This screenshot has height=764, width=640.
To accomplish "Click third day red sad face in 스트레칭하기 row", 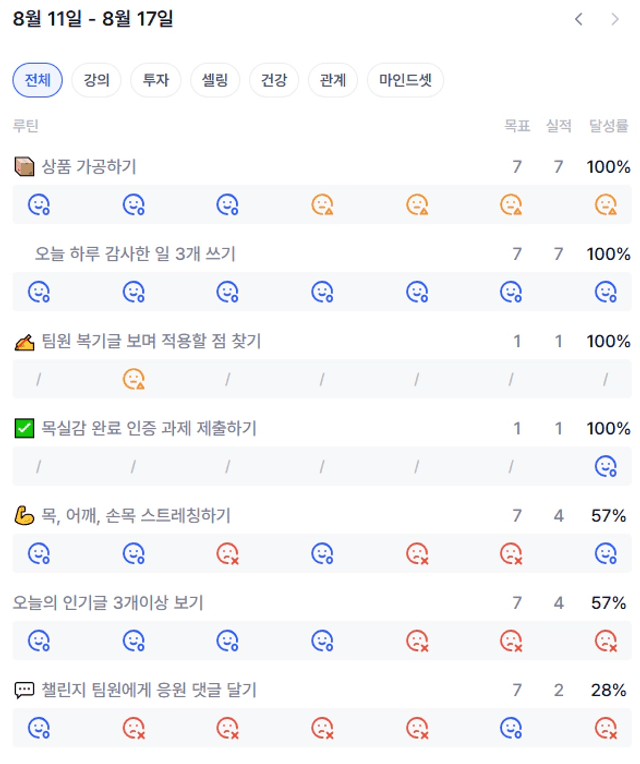I will tap(227, 554).
